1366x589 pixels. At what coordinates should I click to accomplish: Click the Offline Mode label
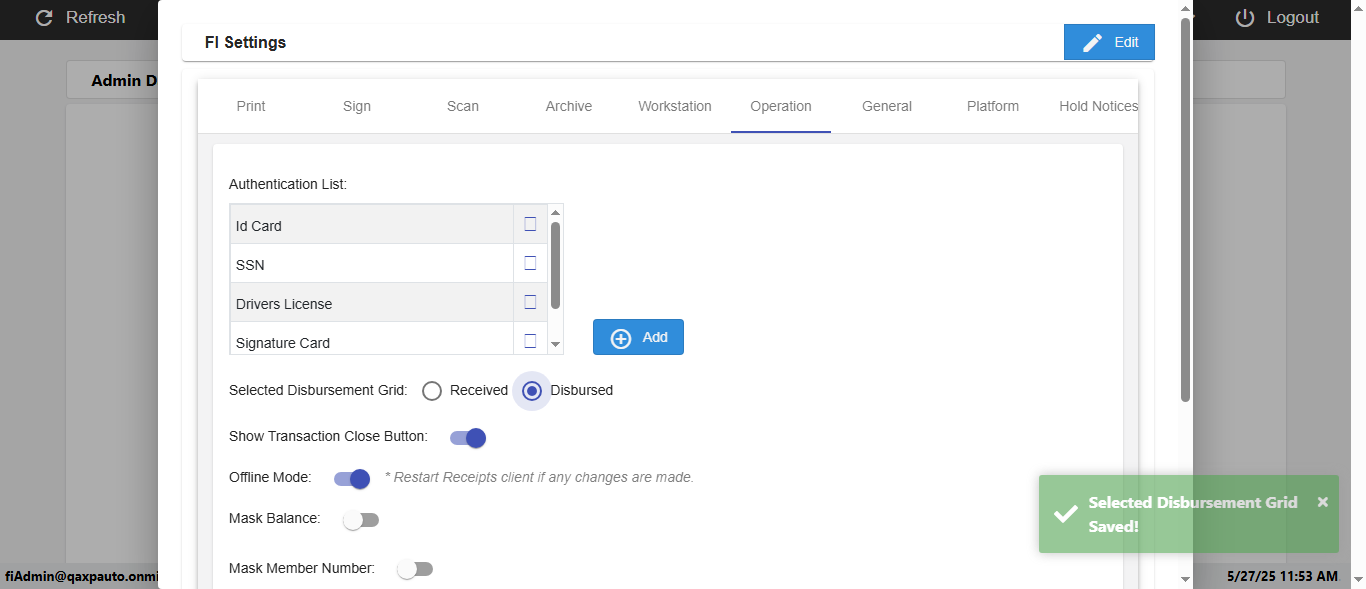[270, 477]
